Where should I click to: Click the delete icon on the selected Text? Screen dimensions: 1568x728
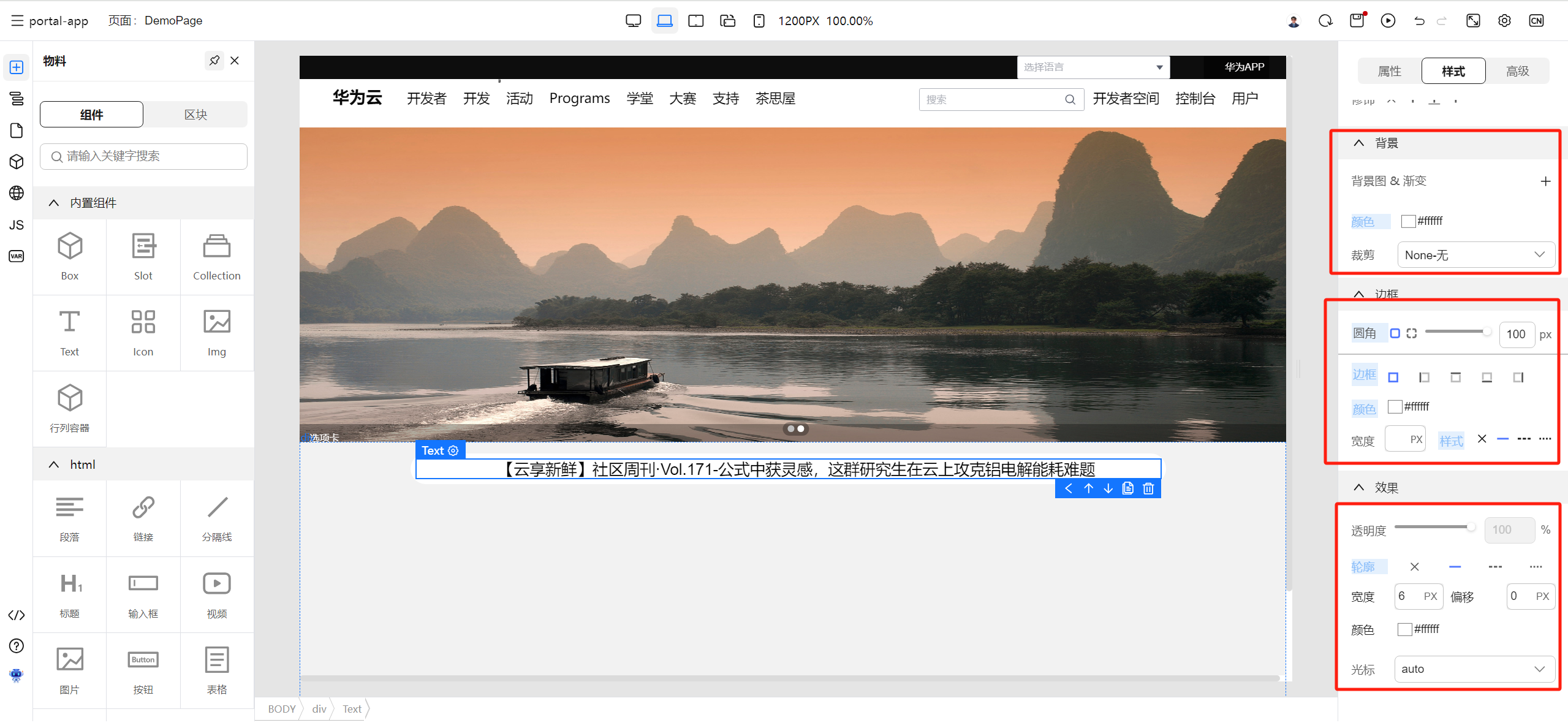[x=1148, y=488]
